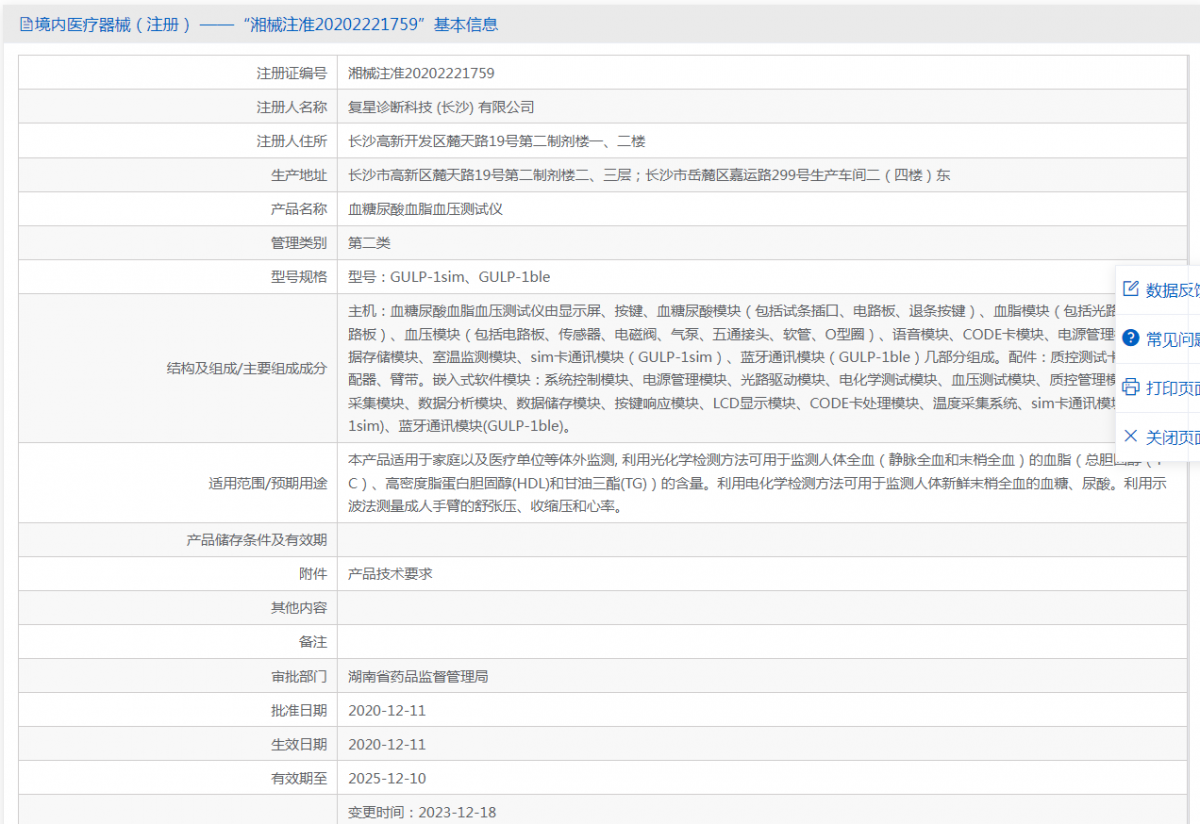The width and height of the screenshot is (1200, 824).
Task: Open the 产品技术要求 attachment link
Action: (390, 574)
